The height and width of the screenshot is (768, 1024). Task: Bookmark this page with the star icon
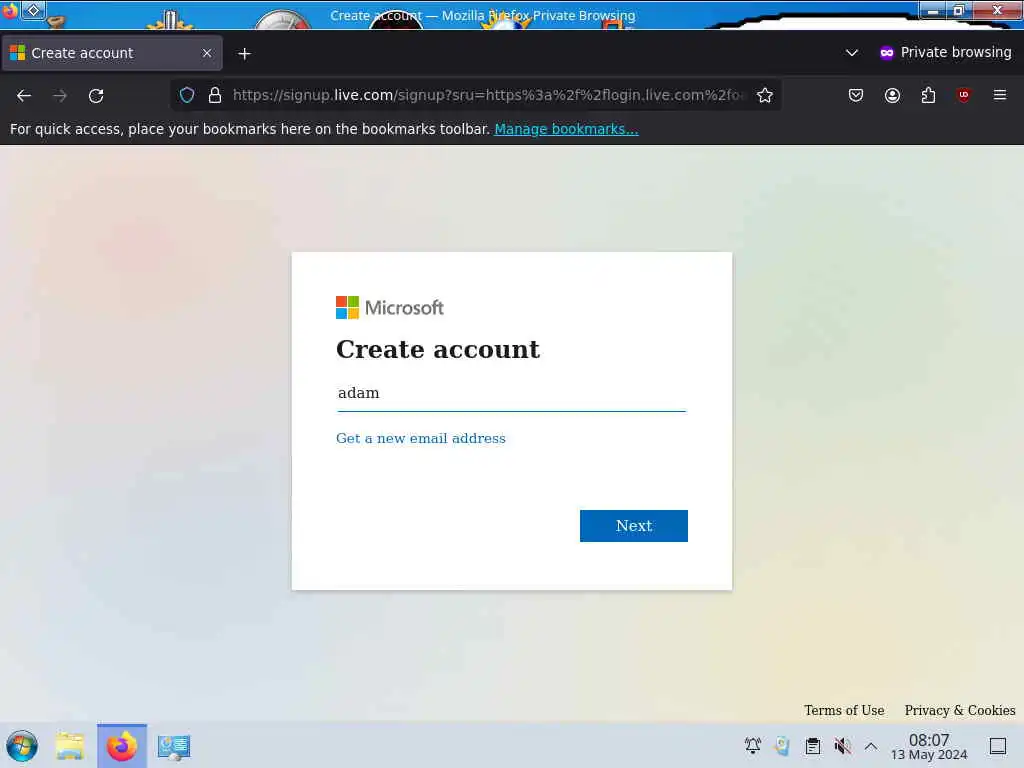click(x=765, y=95)
